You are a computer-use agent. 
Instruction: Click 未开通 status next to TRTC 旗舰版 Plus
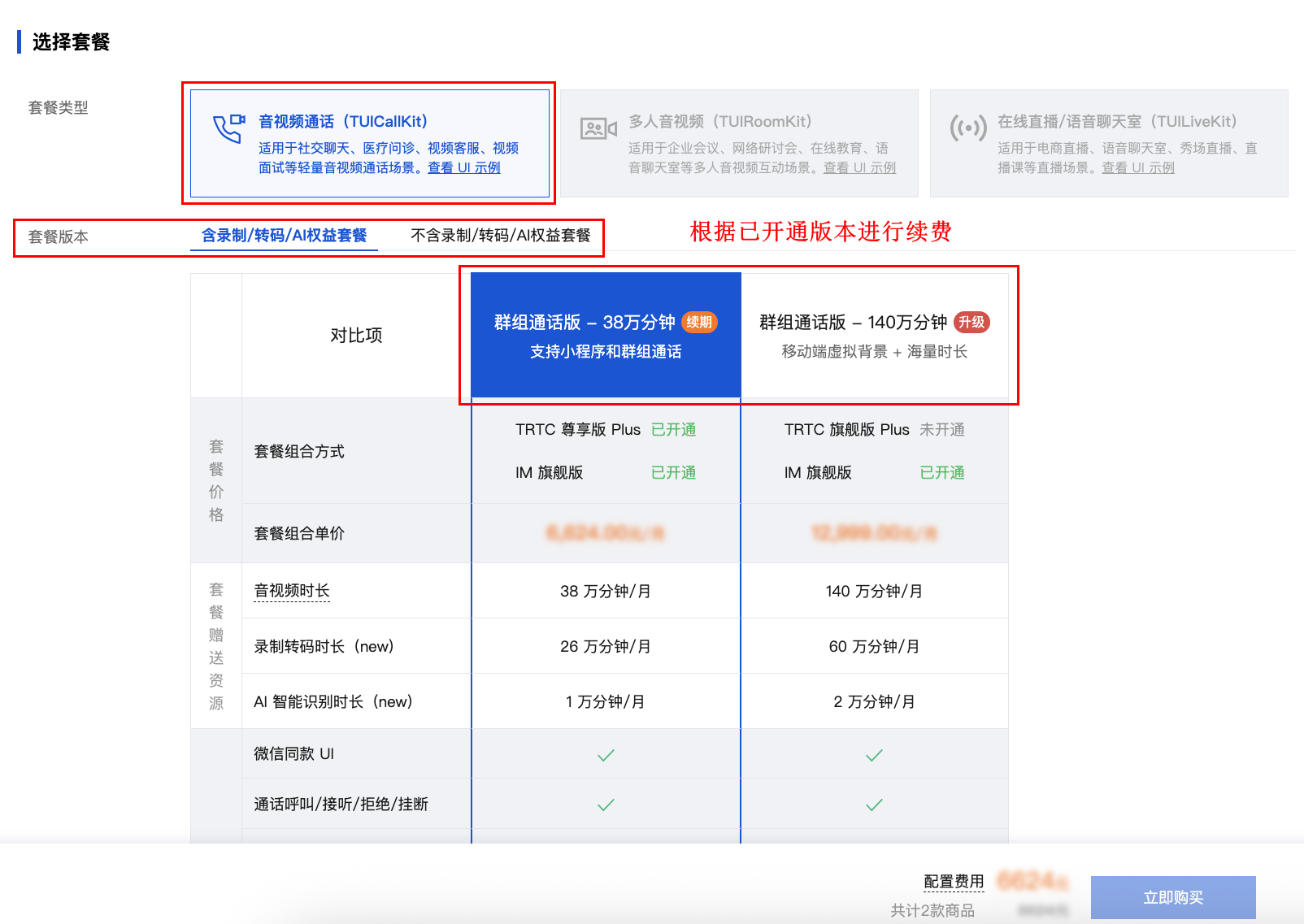pyautogui.click(x=942, y=429)
